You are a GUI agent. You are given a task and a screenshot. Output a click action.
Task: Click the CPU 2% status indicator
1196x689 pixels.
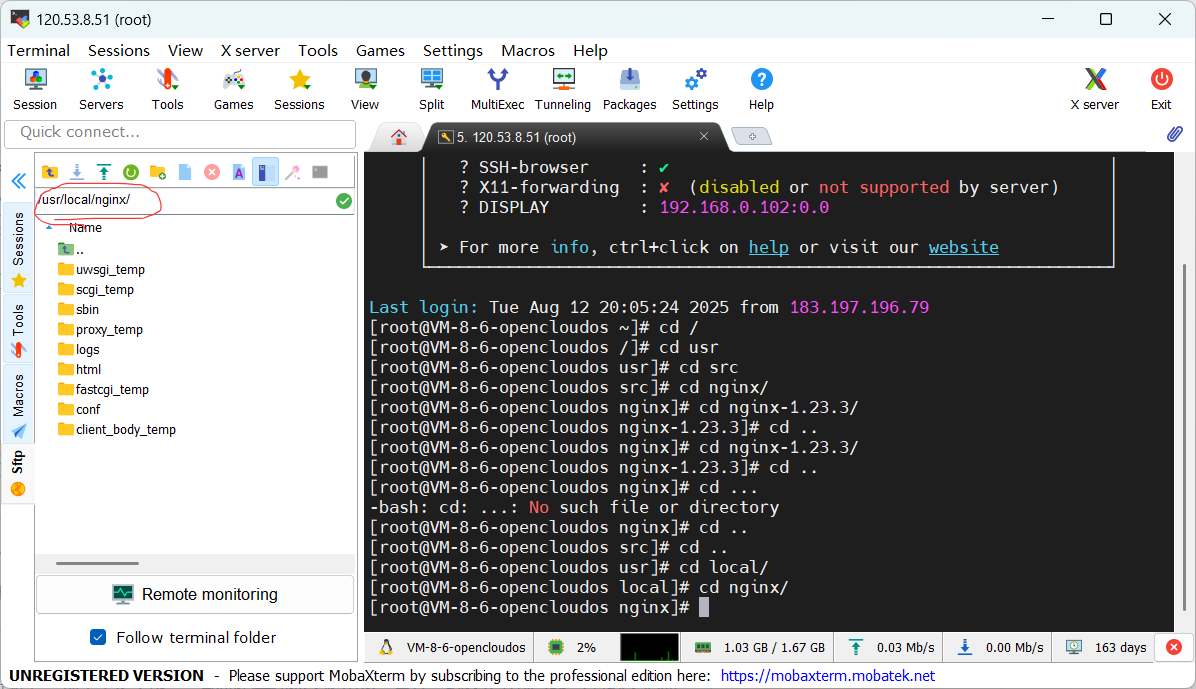[x=572, y=647]
